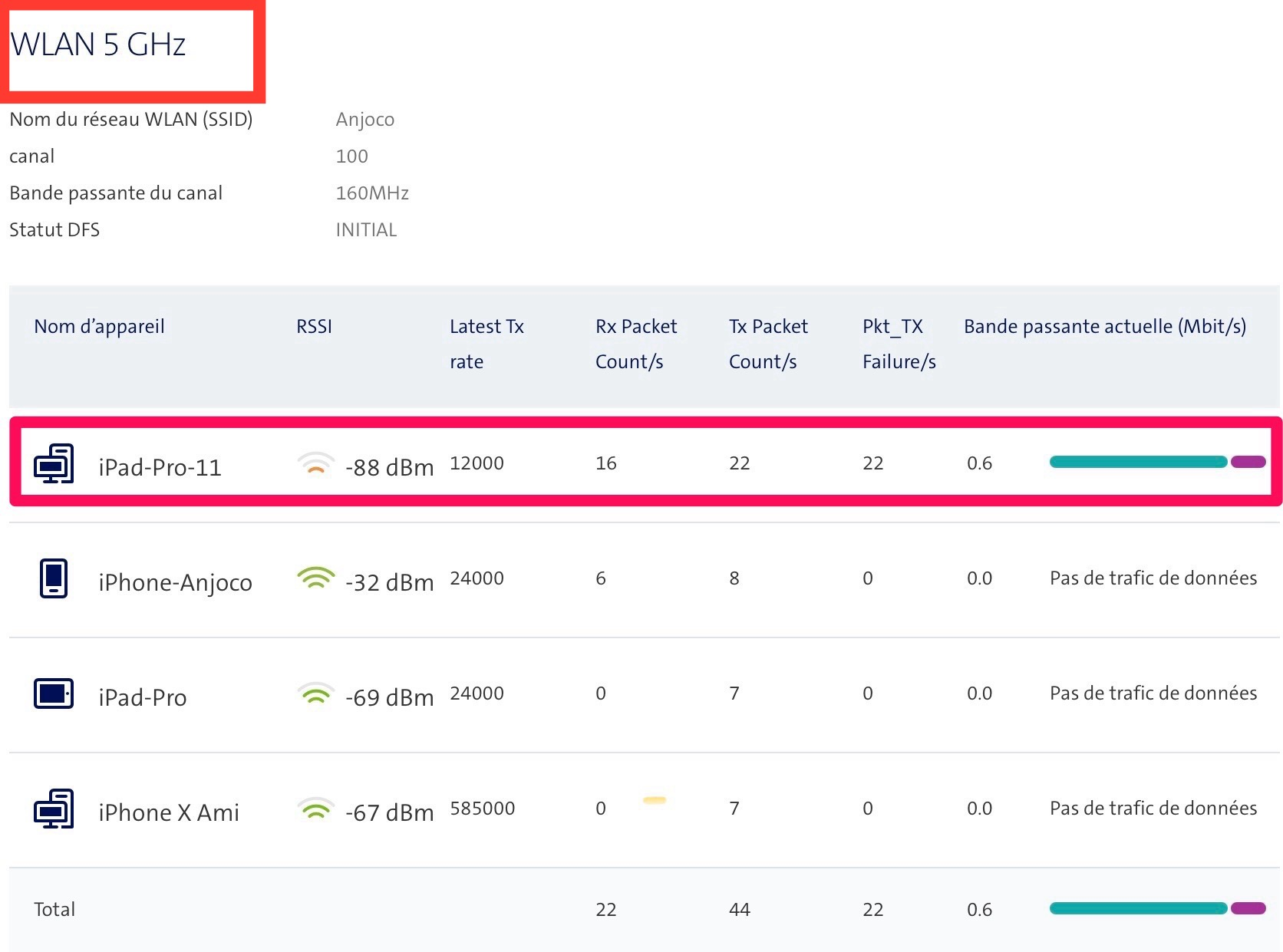Image resolution: width=1283 pixels, height=952 pixels.
Task: Click the iPhone-Anjoco phone icon
Action: [54, 578]
